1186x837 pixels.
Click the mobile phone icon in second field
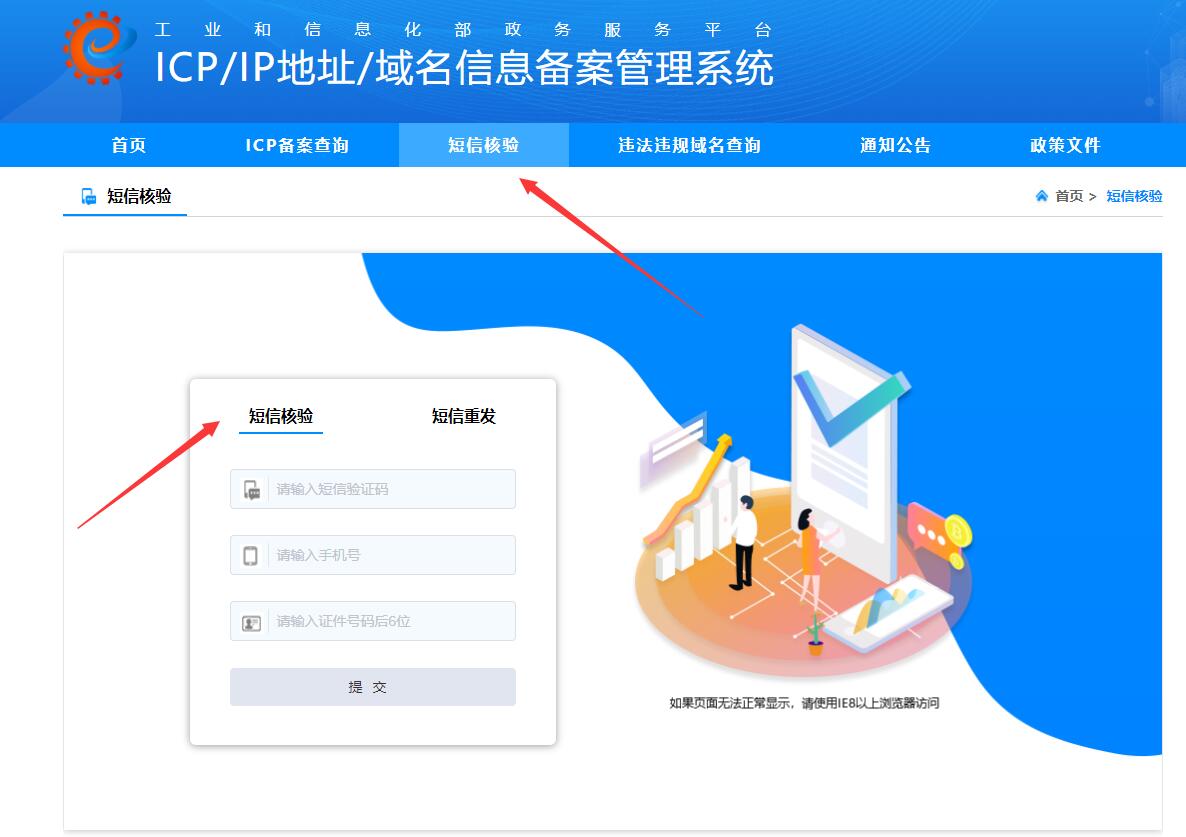pos(250,556)
